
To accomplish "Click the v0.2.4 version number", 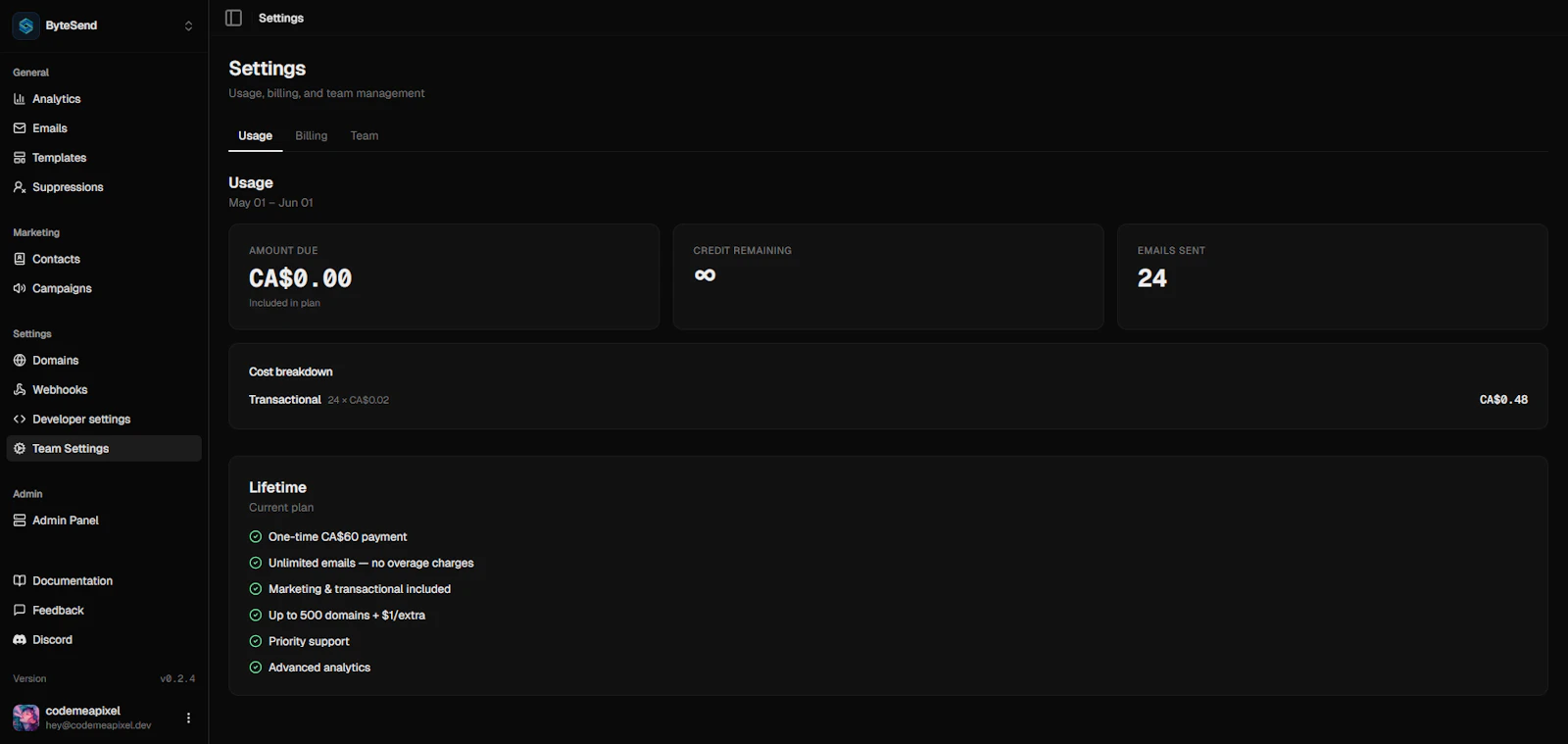I will tap(177, 678).
